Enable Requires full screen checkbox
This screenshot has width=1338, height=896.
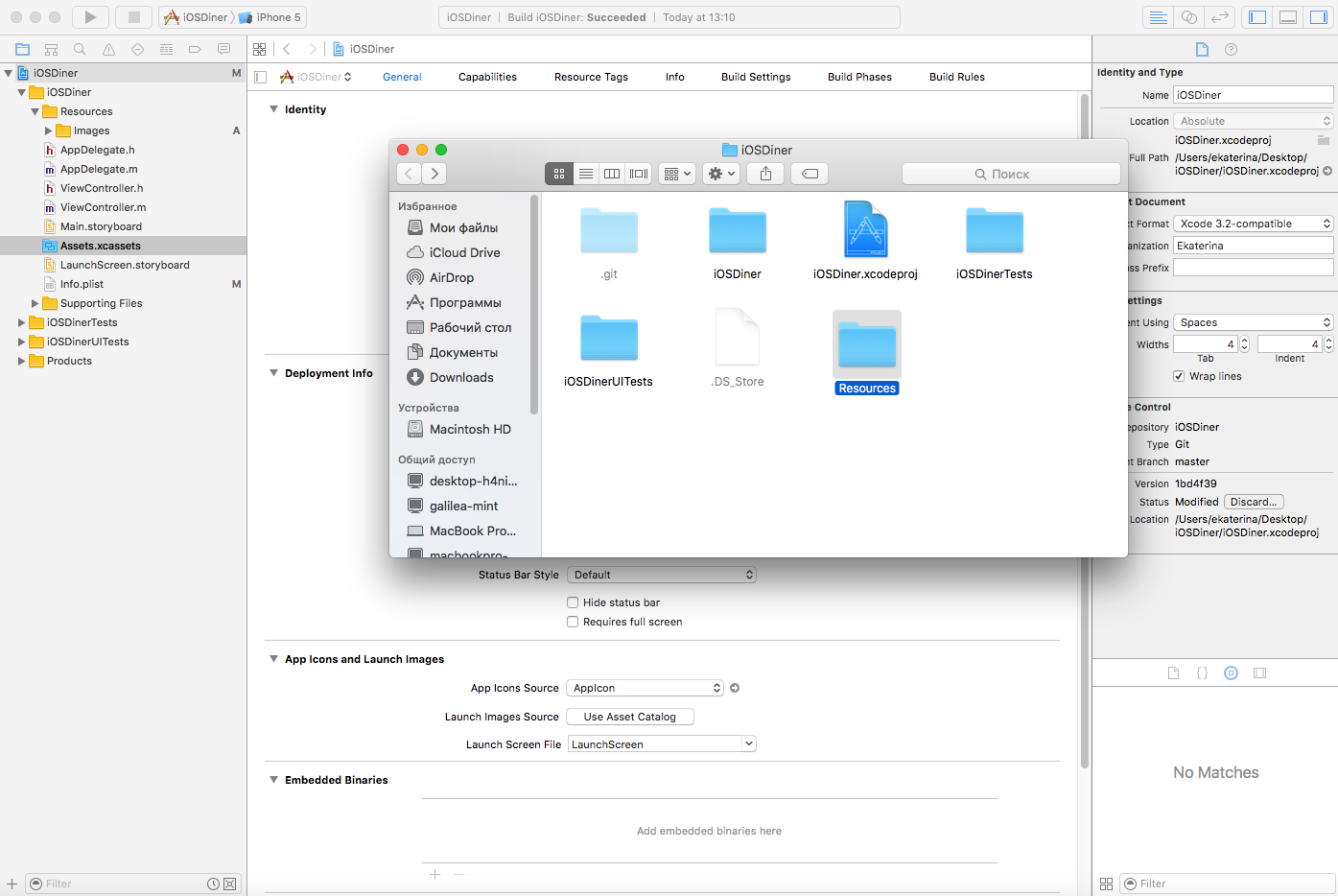573,622
